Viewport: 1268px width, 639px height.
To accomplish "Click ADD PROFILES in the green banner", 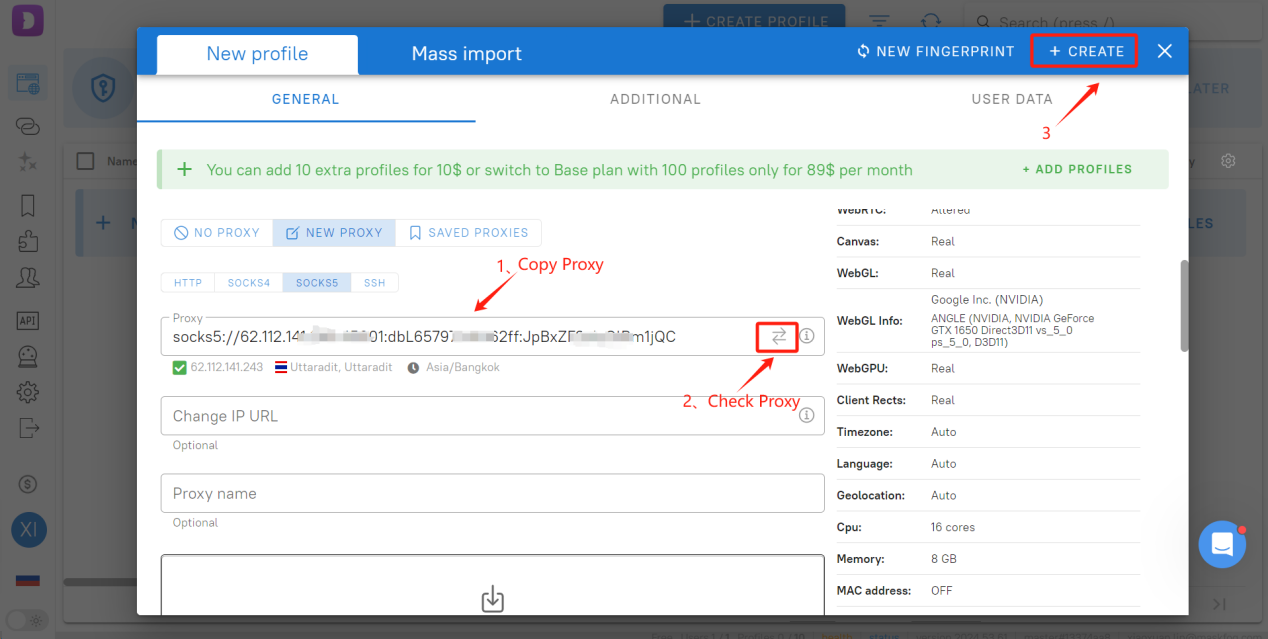I will tap(1077, 169).
